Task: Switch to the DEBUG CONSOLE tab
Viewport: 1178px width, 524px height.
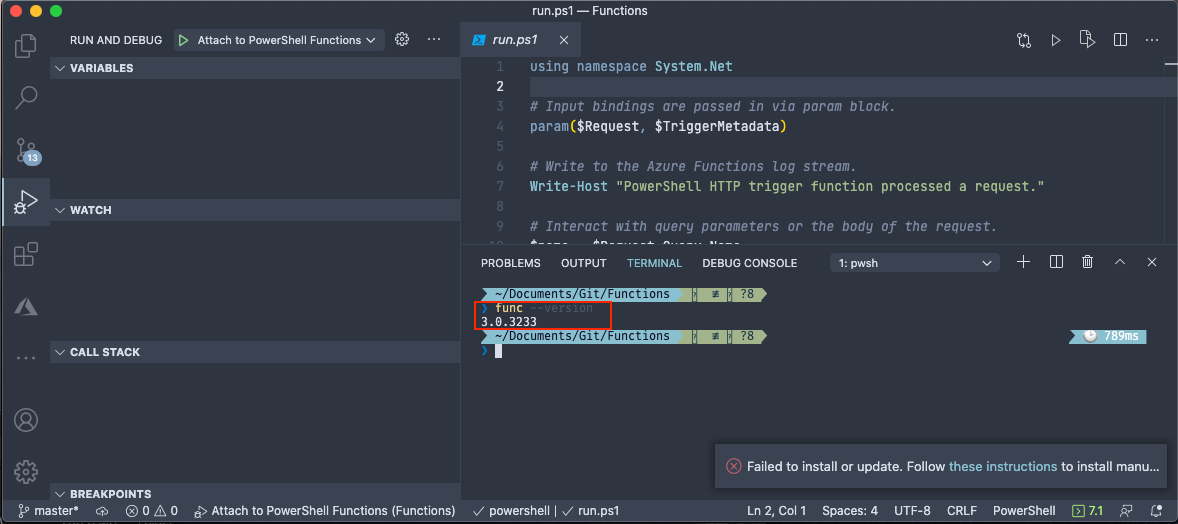Action: [750, 263]
